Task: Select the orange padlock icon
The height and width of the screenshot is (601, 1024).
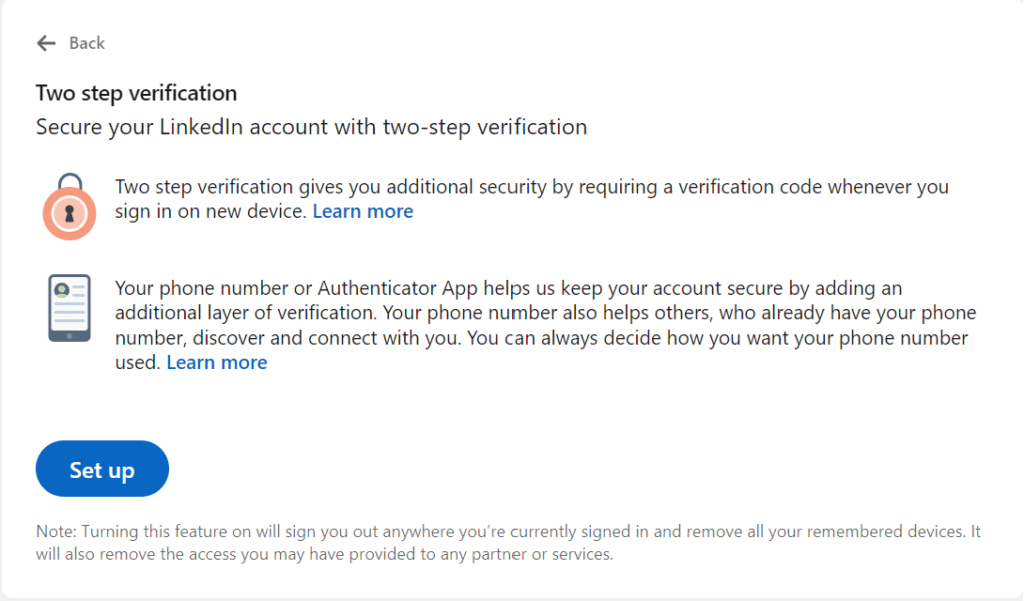Action: coord(69,206)
